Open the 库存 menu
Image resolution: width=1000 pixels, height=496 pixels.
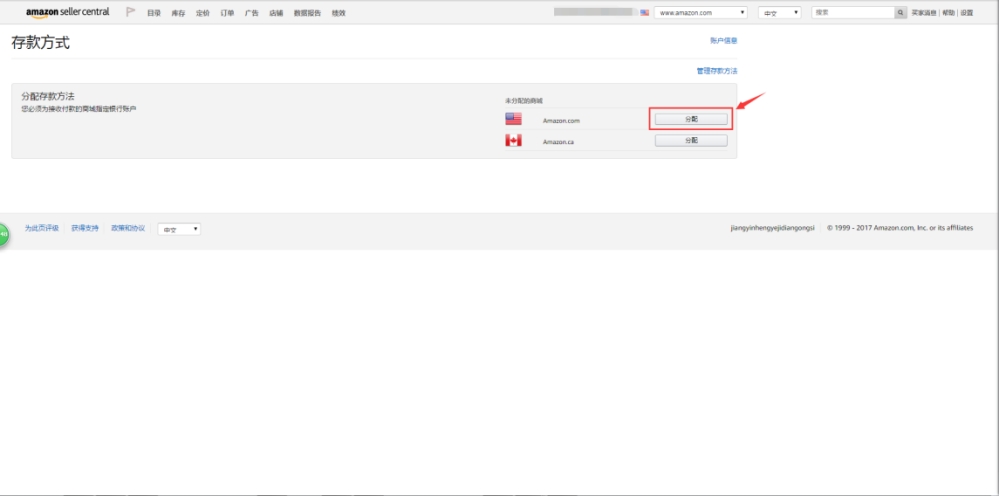coord(178,13)
